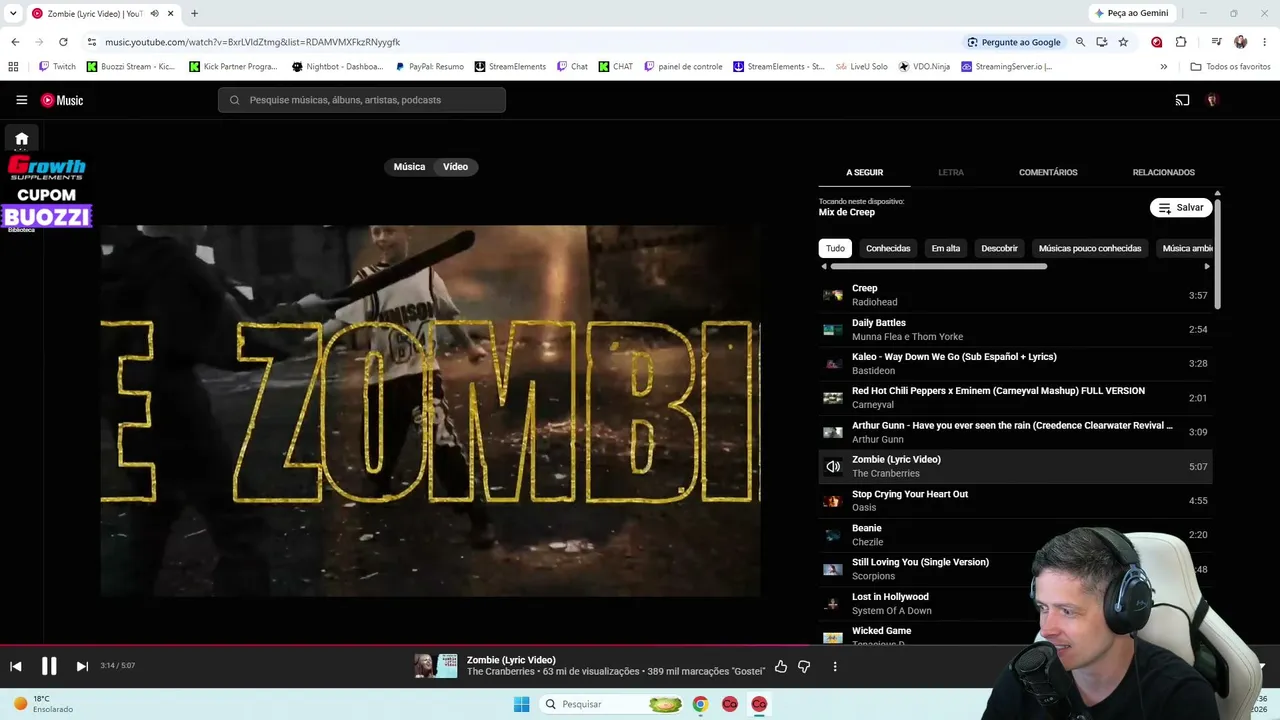Like the song with the thumbs up

781,666
